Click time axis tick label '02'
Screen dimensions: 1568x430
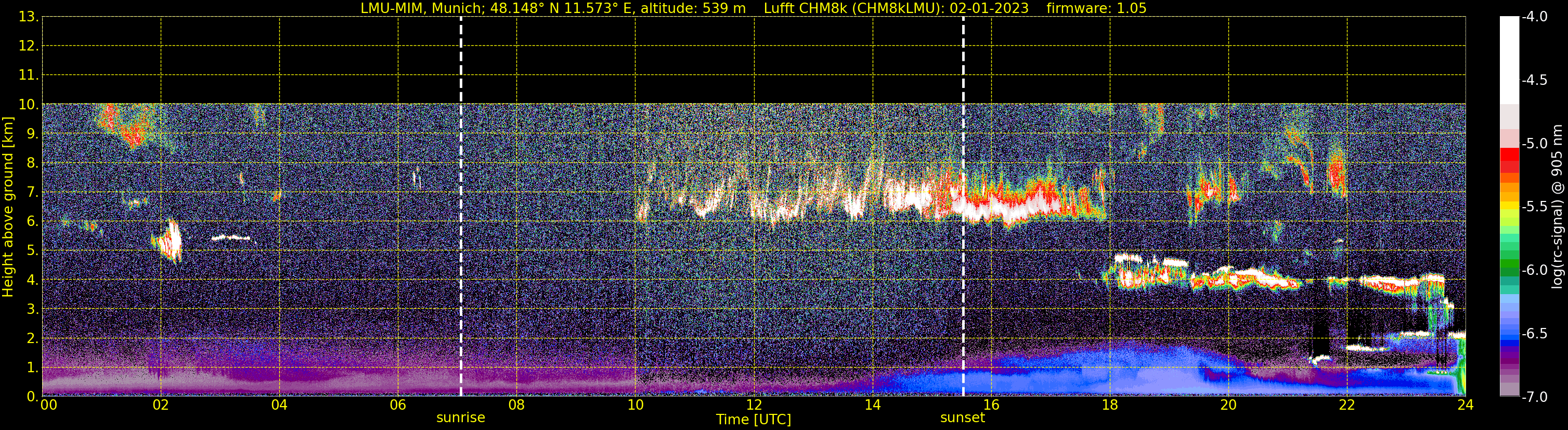pos(161,405)
